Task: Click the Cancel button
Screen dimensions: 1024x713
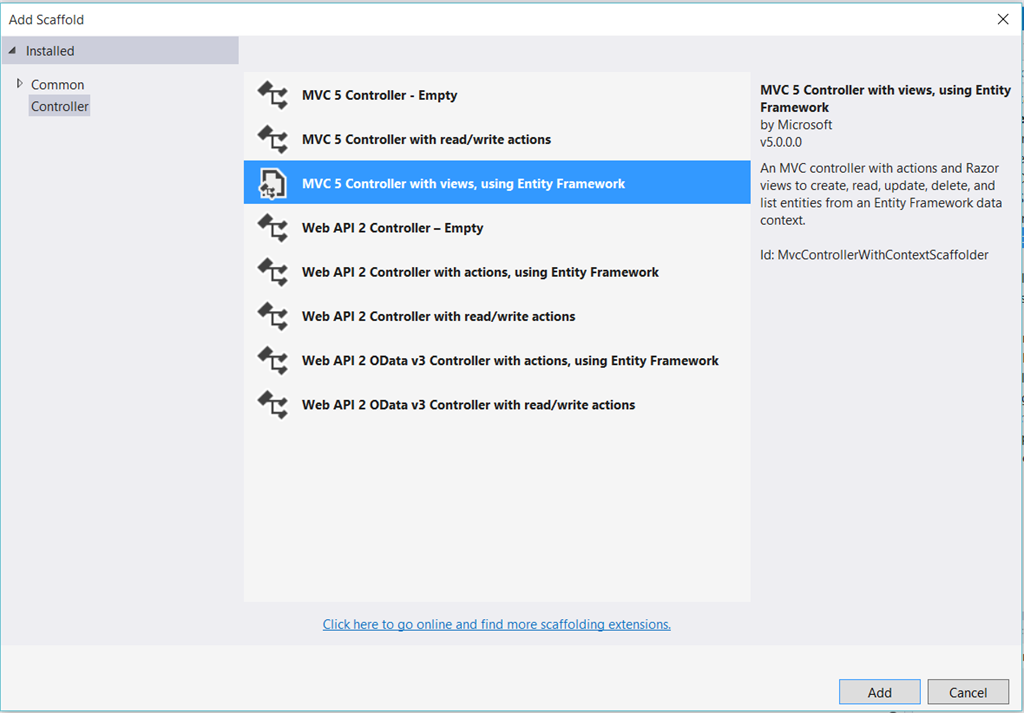Action: [x=968, y=692]
